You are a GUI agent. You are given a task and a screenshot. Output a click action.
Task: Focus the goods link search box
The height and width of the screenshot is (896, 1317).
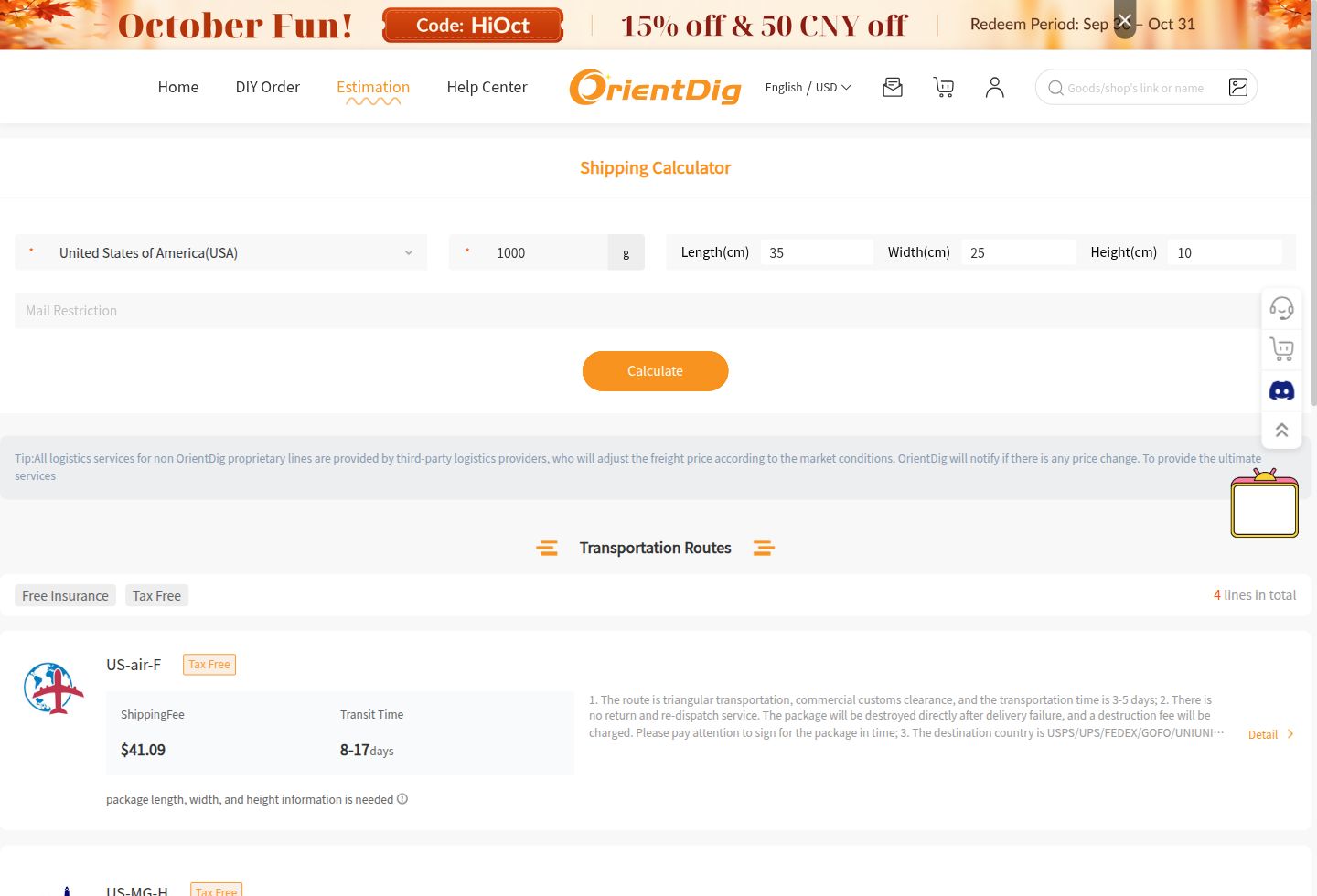click(1145, 88)
